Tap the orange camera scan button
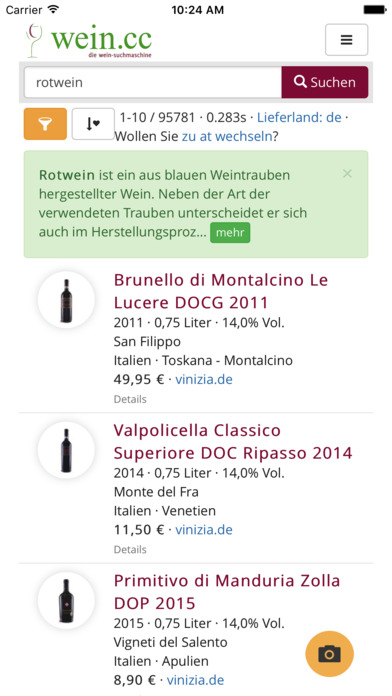The image size is (392, 696). click(329, 654)
